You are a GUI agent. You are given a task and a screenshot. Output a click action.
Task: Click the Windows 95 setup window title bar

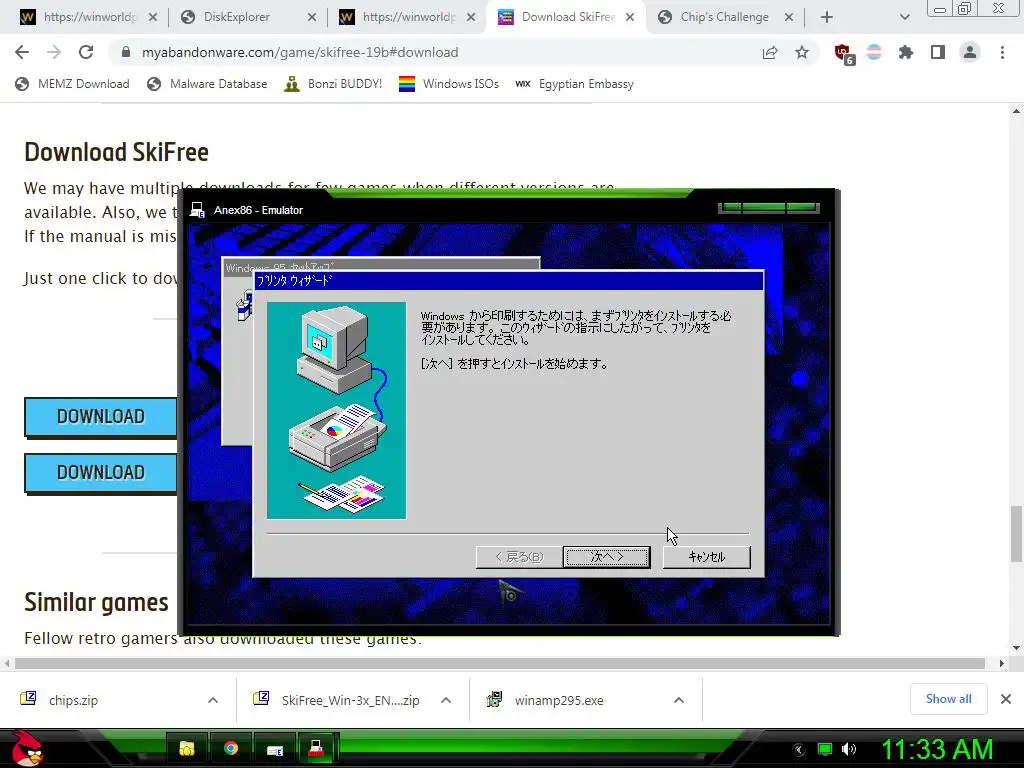coord(381,266)
